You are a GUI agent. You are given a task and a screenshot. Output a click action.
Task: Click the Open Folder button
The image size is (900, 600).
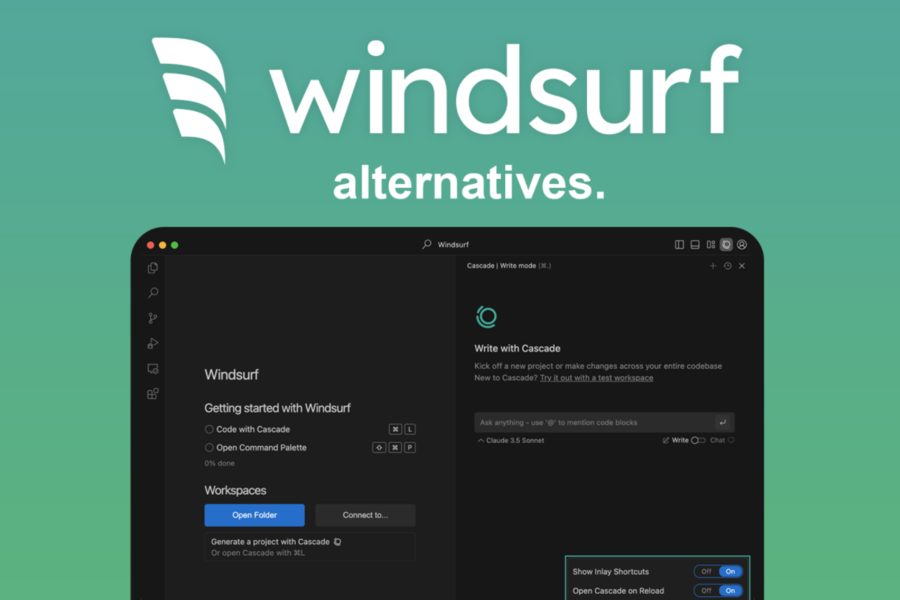[x=254, y=515]
